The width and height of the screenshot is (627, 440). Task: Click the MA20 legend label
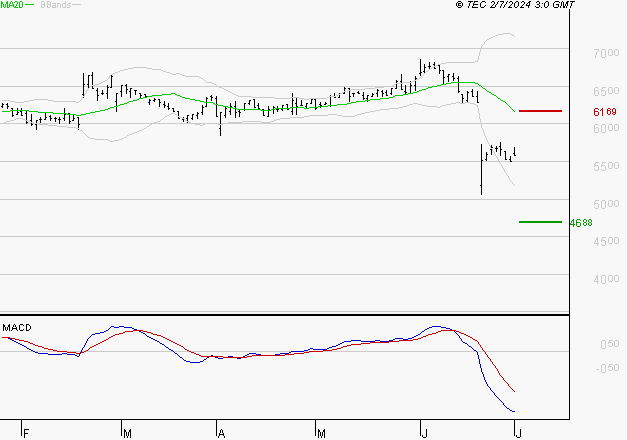click(12, 5)
